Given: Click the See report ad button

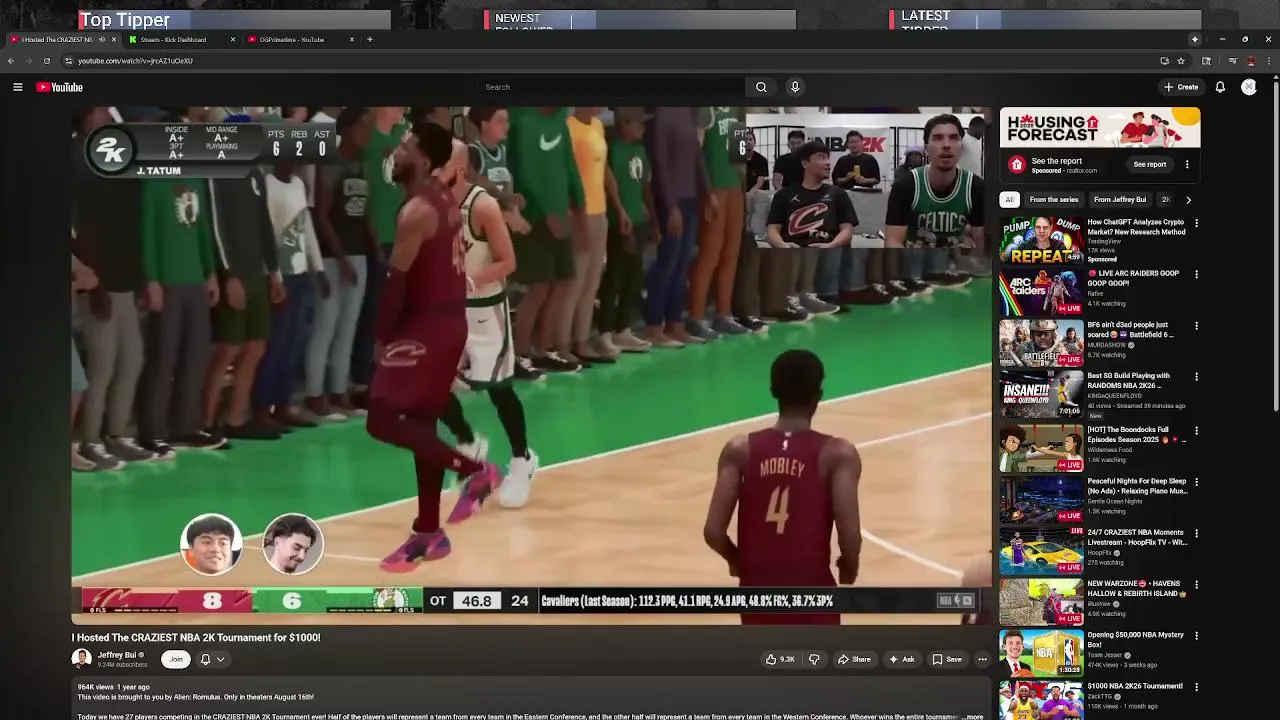Looking at the screenshot, I should pos(1150,164).
